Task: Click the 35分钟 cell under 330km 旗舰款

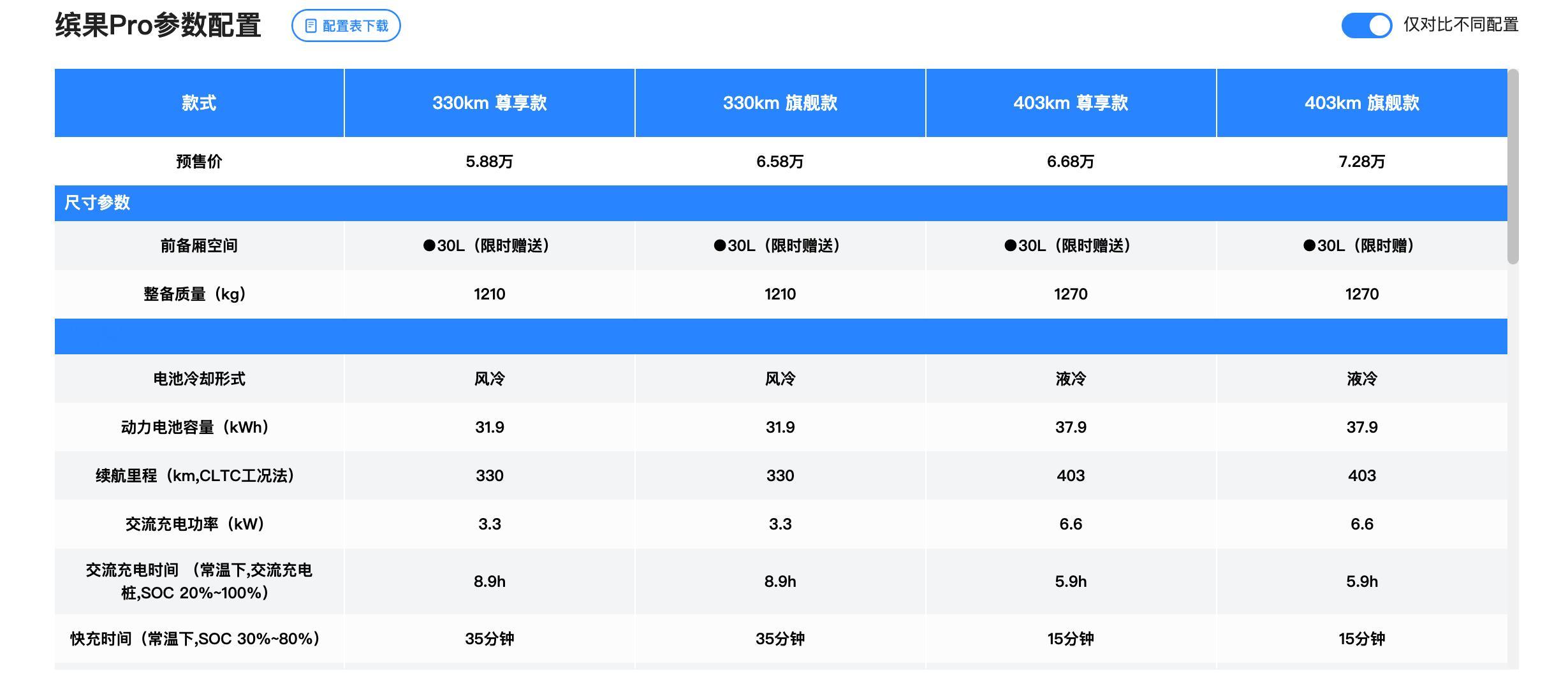Action: pos(780,638)
